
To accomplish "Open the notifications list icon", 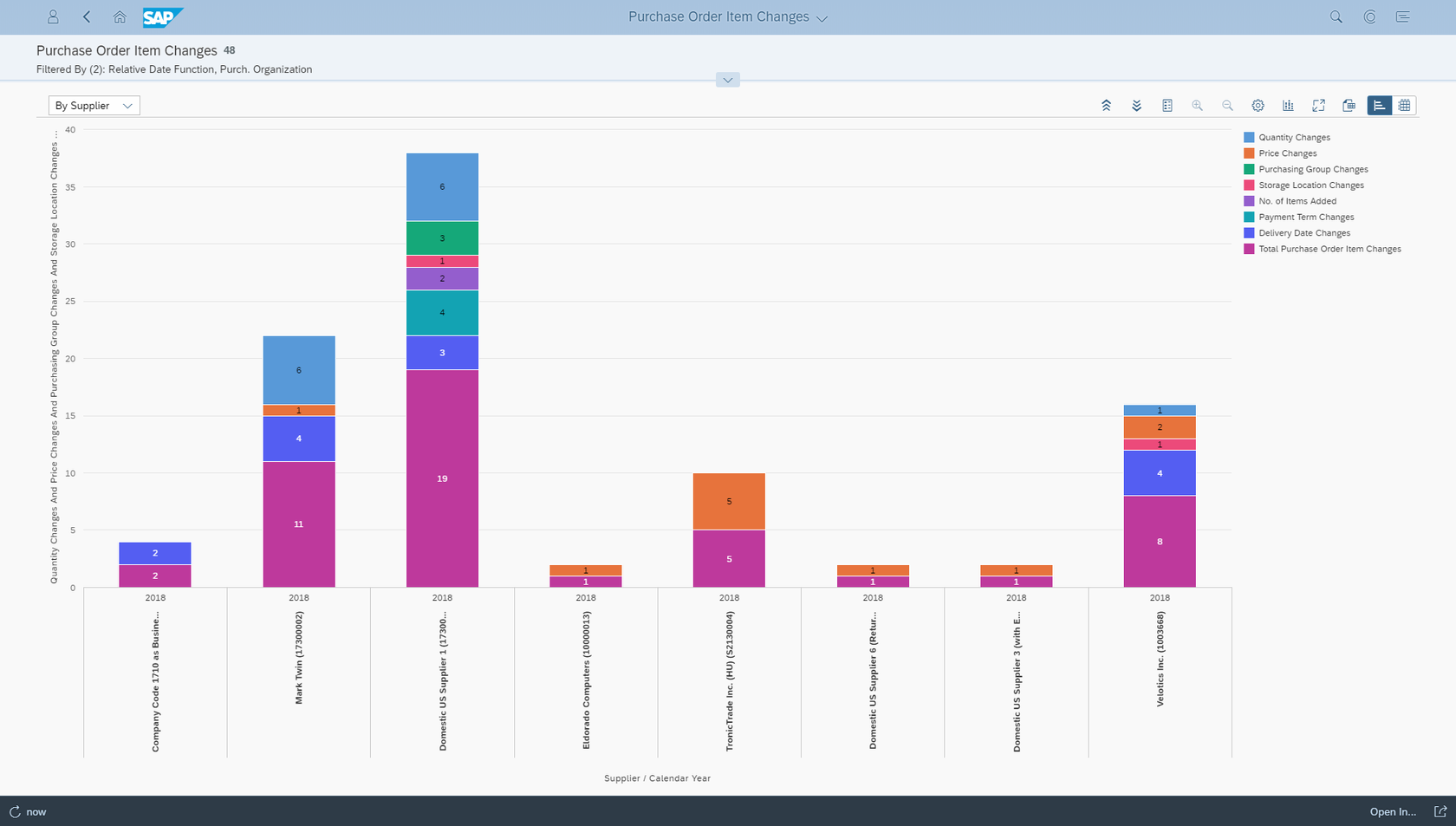I will pyautogui.click(x=1403, y=16).
